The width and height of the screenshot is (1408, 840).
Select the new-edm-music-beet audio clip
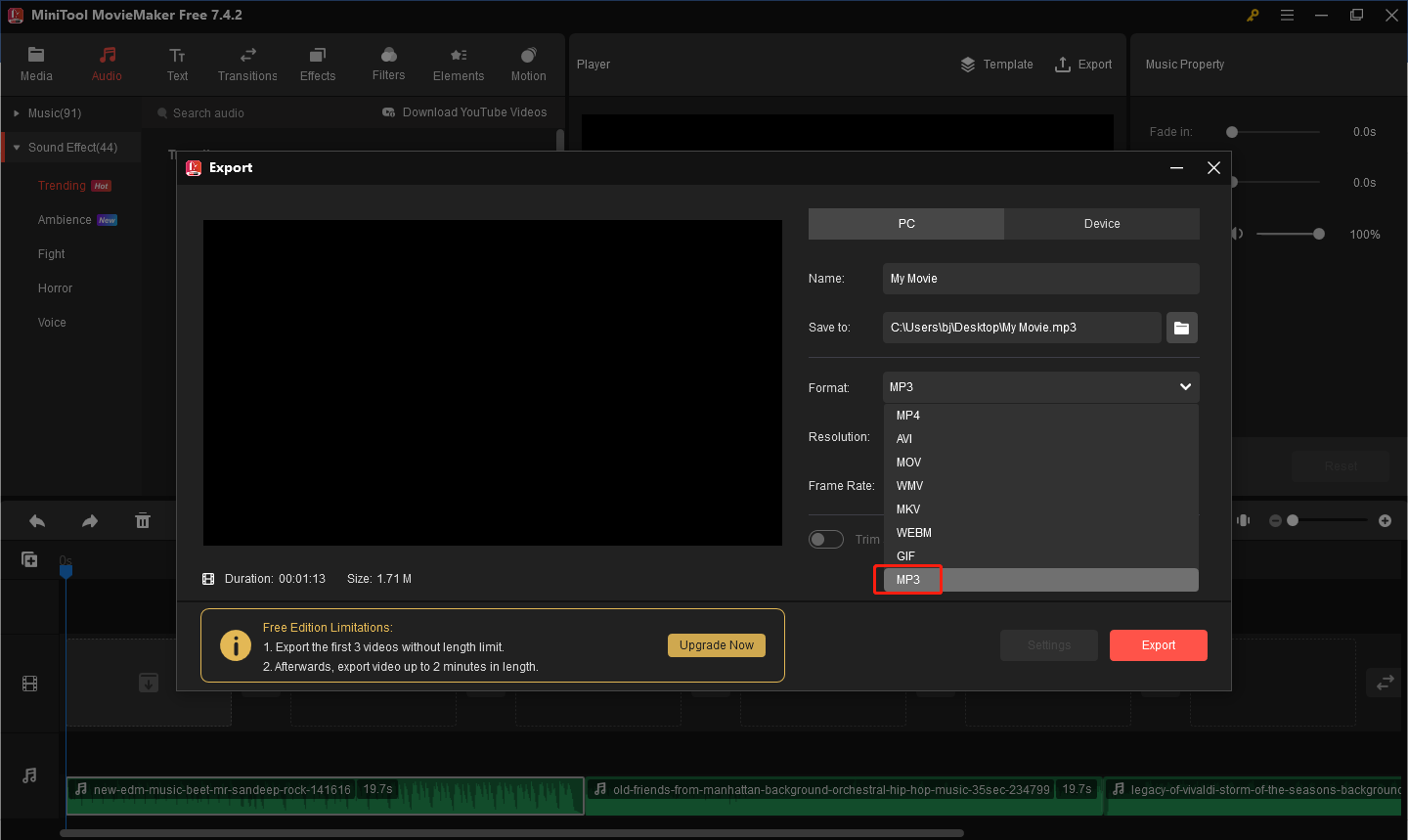[x=325, y=796]
